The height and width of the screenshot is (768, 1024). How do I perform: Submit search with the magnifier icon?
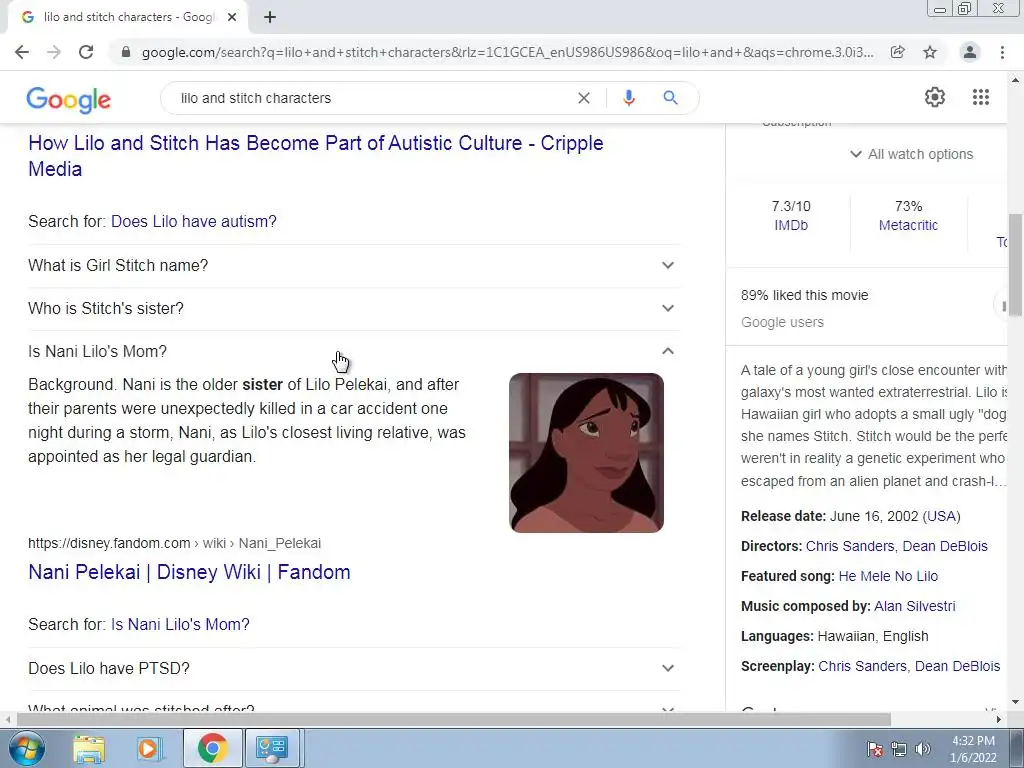point(670,98)
